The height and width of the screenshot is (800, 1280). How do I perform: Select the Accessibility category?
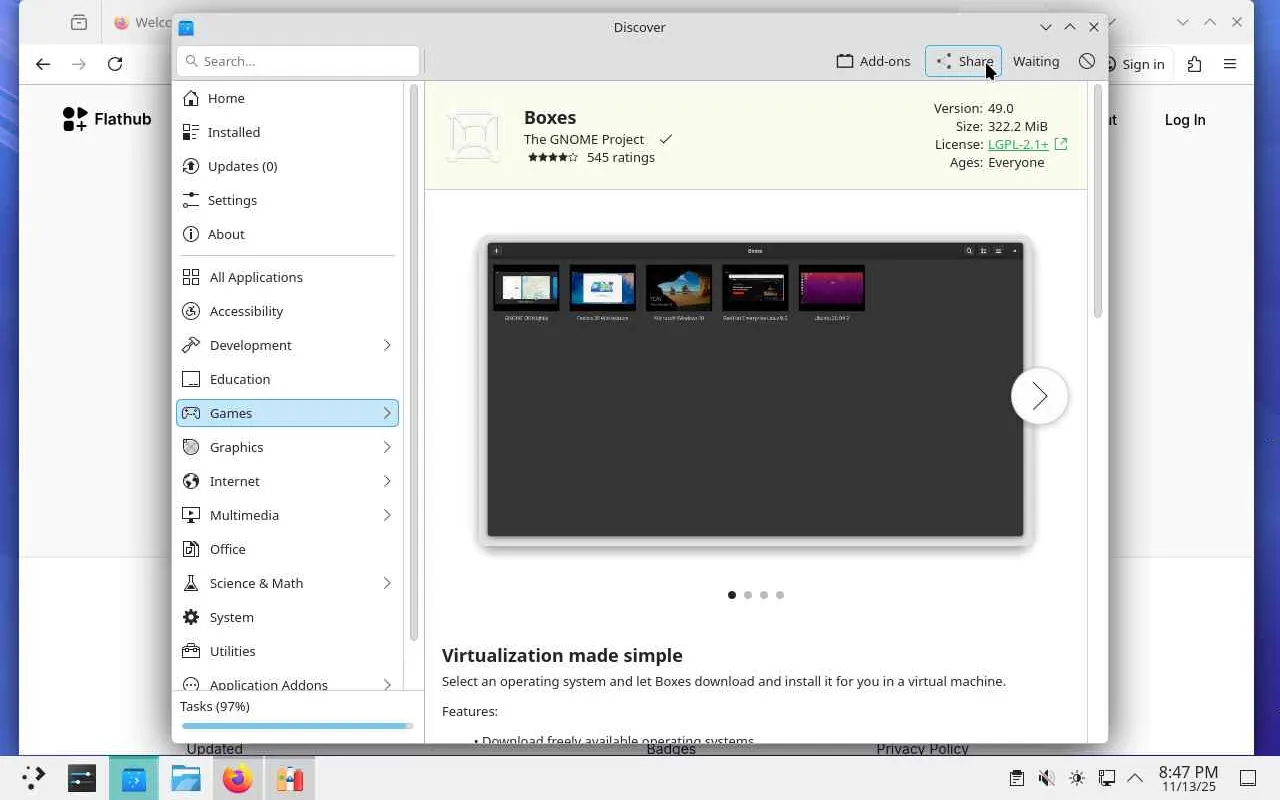pyautogui.click(x=288, y=311)
